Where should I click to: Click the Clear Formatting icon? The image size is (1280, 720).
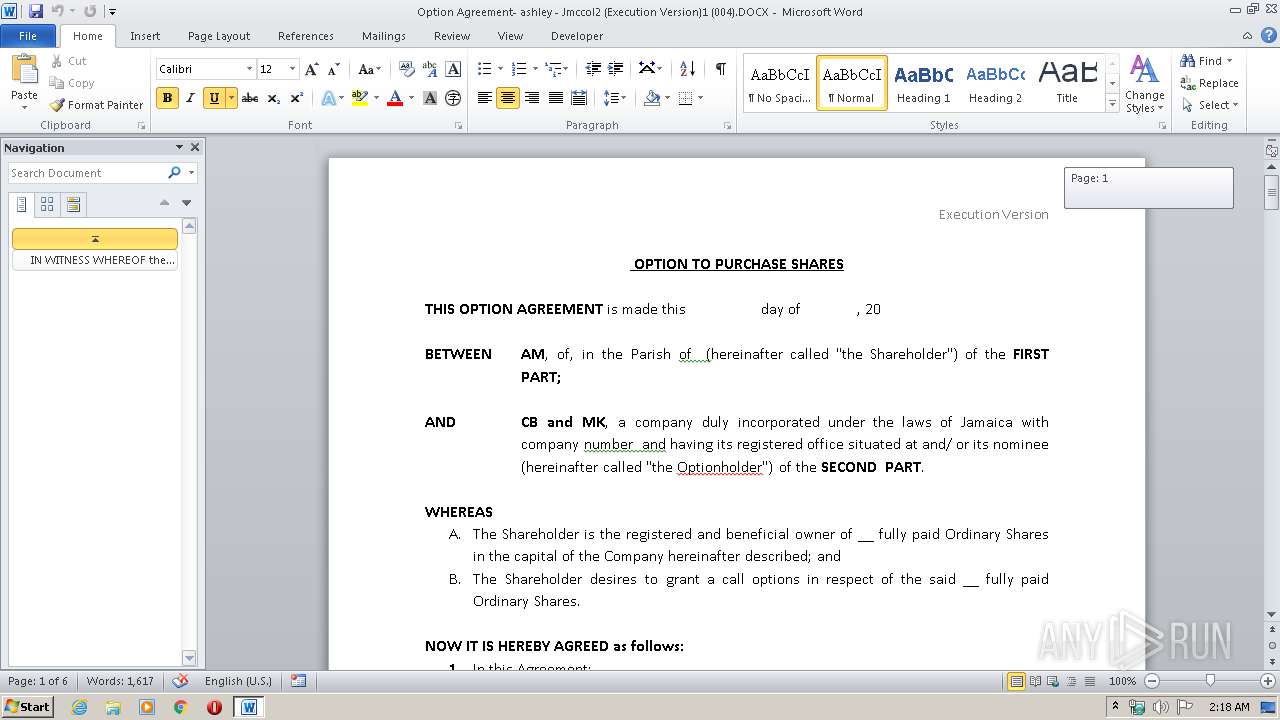tap(406, 69)
